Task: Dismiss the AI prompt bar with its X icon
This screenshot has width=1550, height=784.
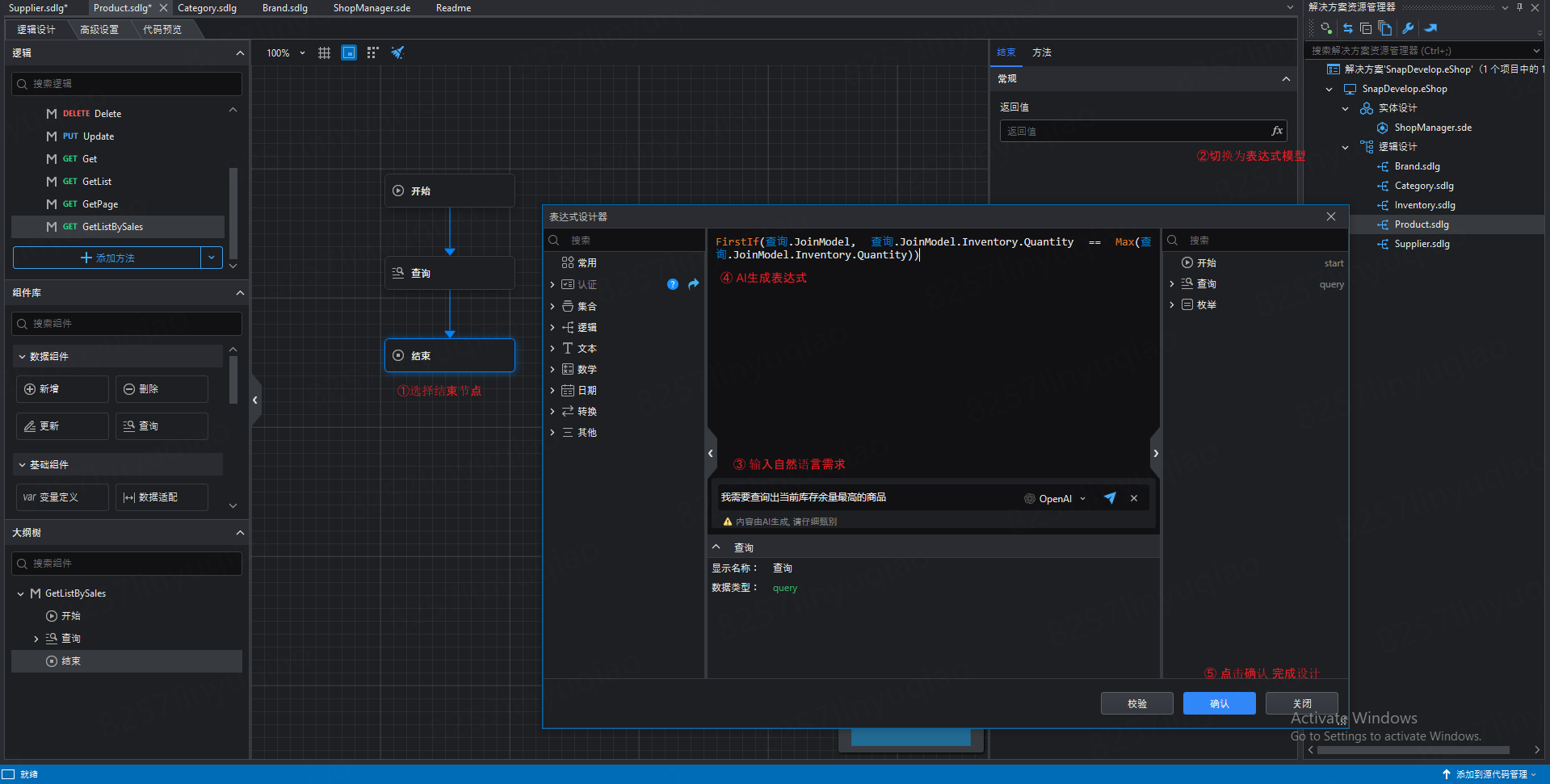Action: click(x=1134, y=498)
